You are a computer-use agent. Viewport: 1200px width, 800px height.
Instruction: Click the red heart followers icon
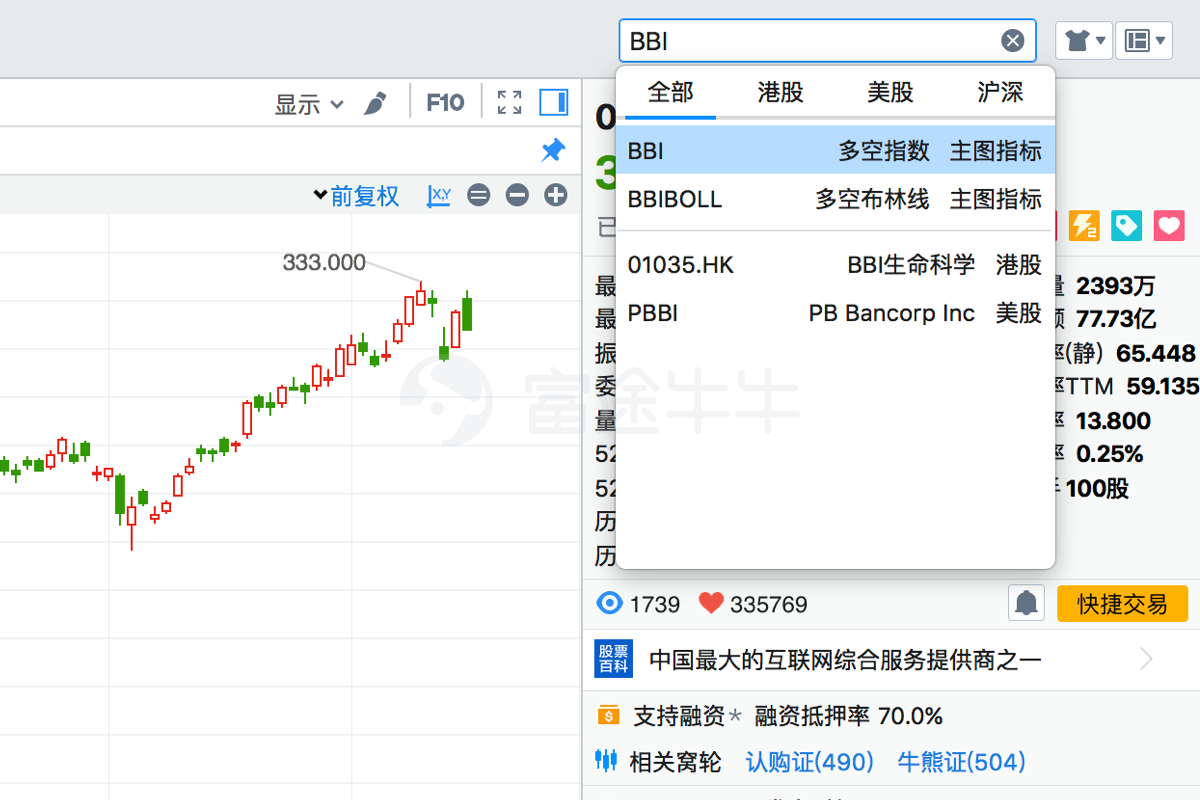711,603
